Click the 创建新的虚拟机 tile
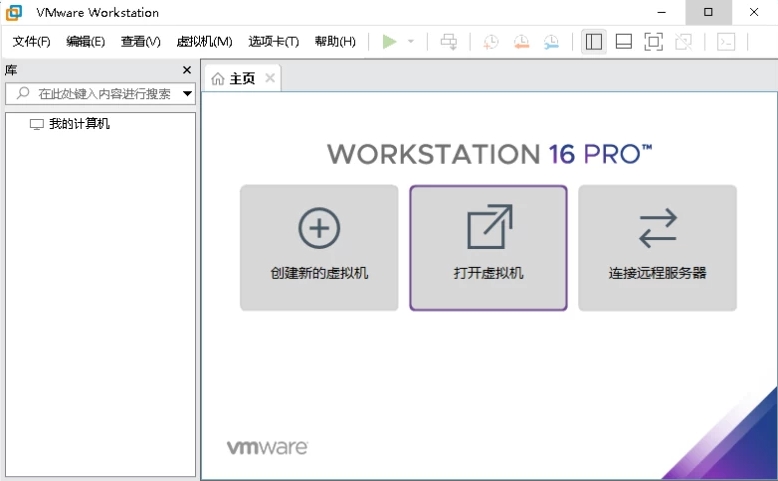The height and width of the screenshot is (481, 778). click(319, 248)
